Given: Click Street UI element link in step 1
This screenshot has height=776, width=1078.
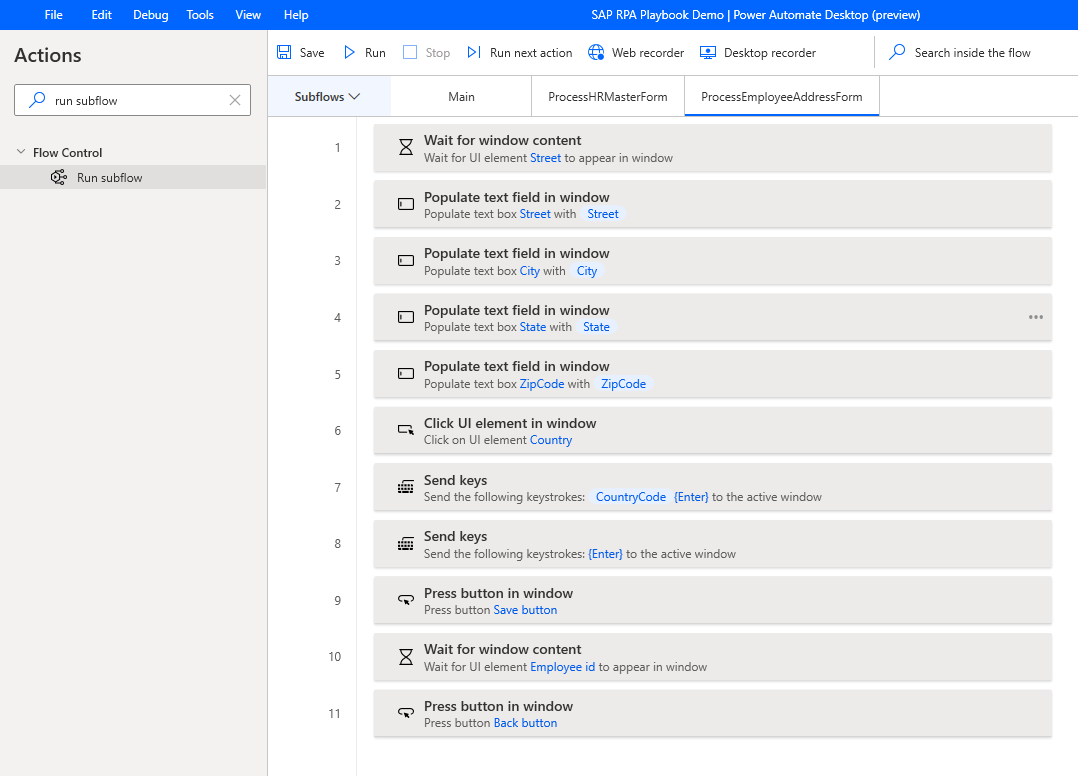Looking at the screenshot, I should point(545,158).
